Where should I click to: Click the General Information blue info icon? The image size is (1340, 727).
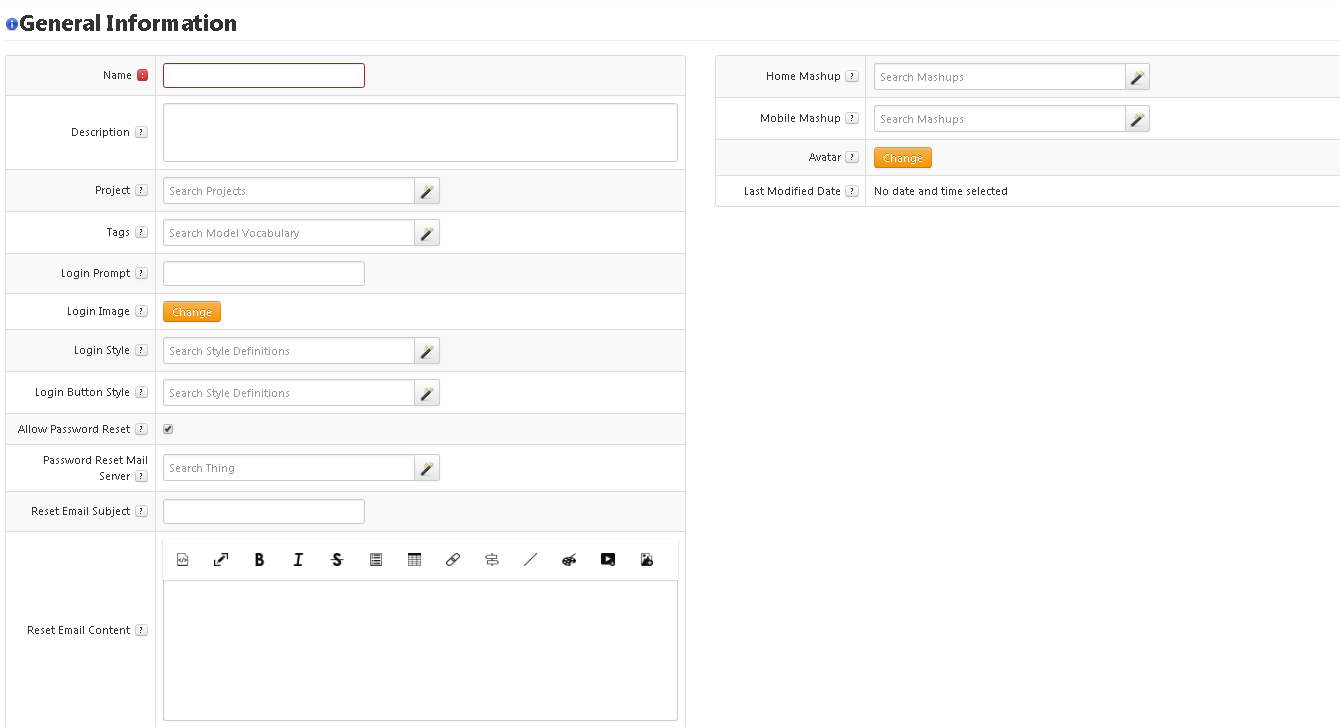point(12,24)
